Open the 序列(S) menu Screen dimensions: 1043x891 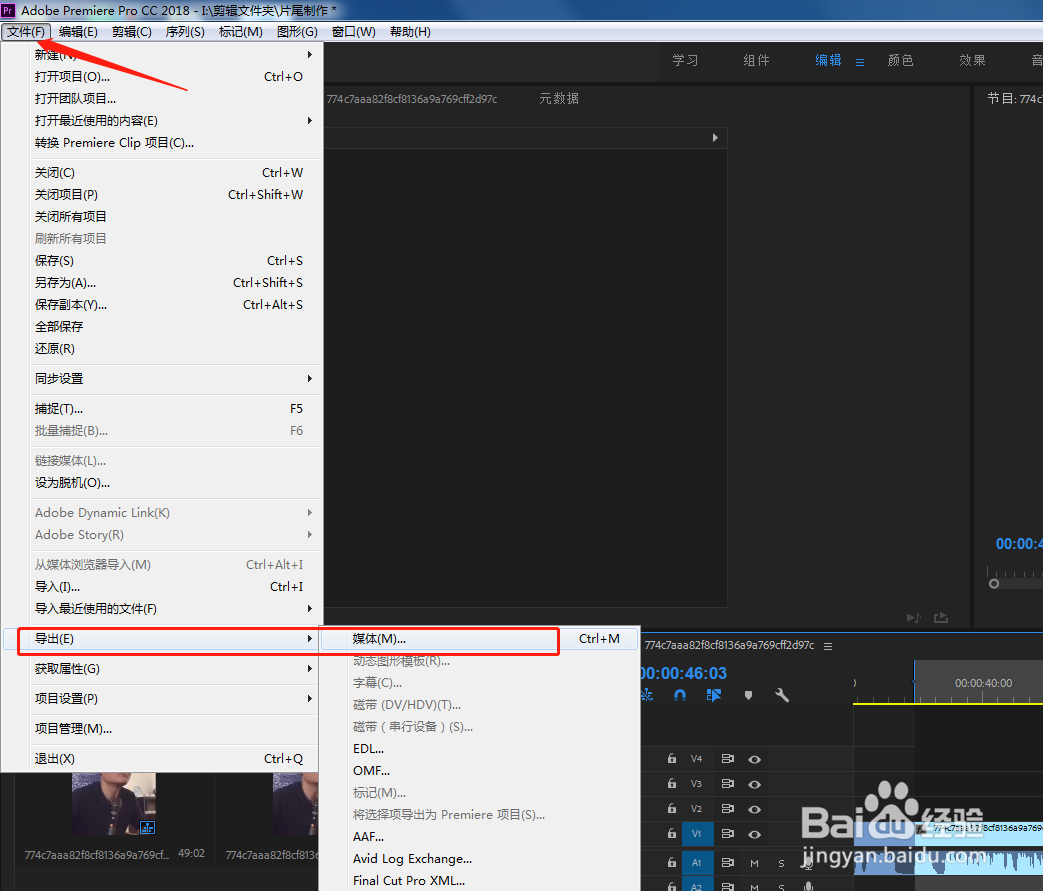tap(185, 32)
